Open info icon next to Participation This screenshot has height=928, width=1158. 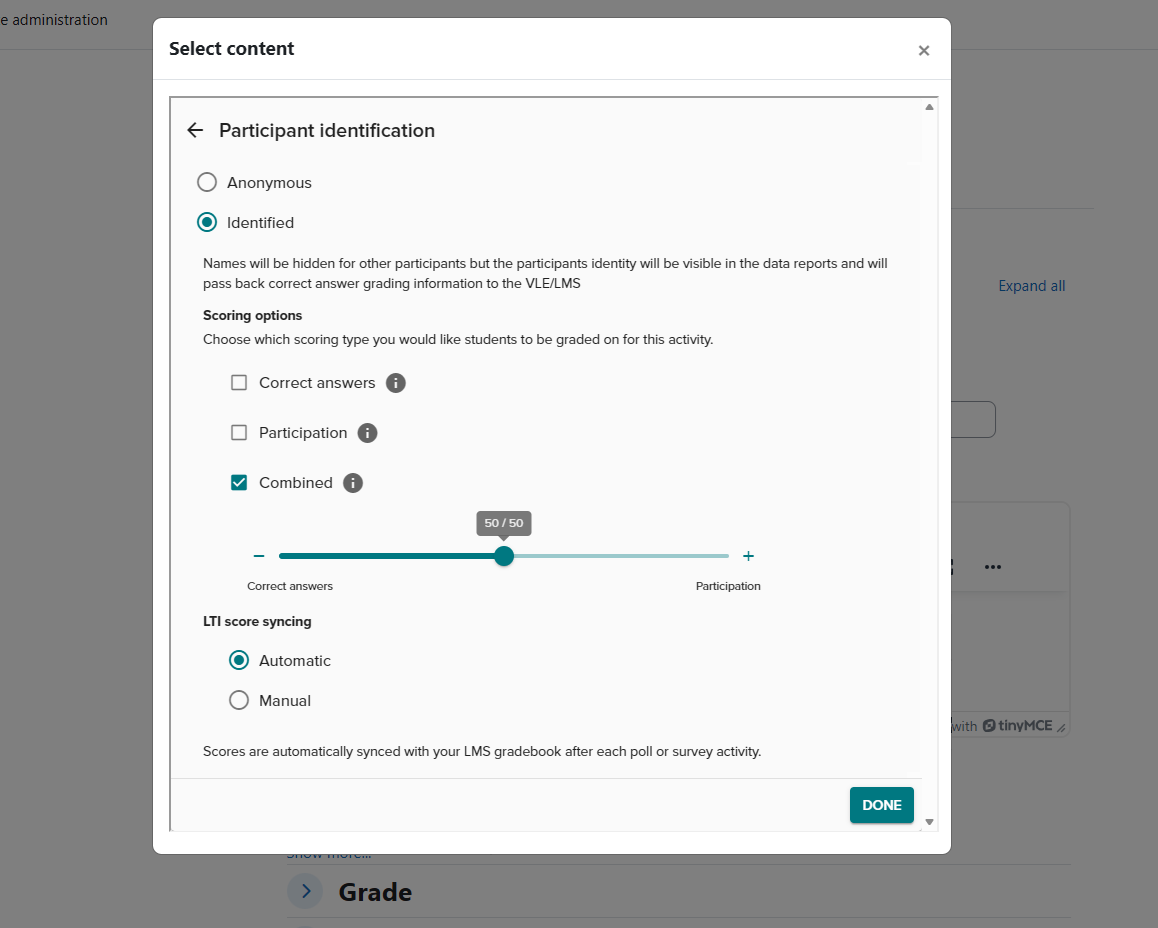click(x=367, y=433)
